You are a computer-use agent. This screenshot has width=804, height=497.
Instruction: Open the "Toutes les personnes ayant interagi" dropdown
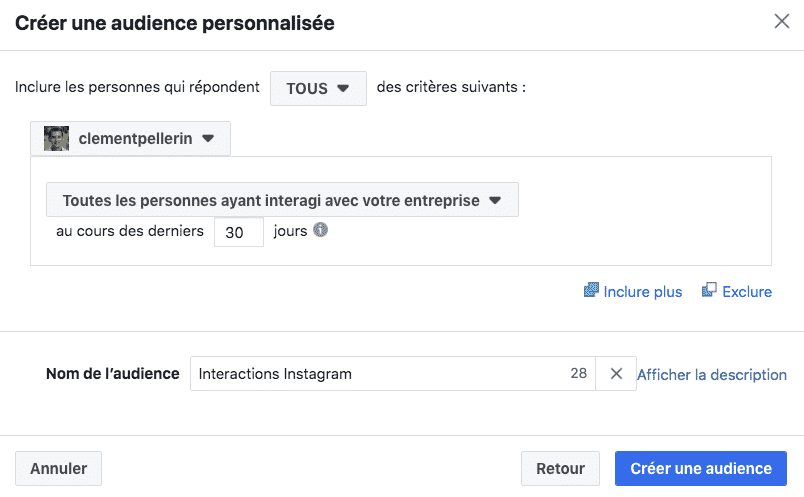(282, 200)
